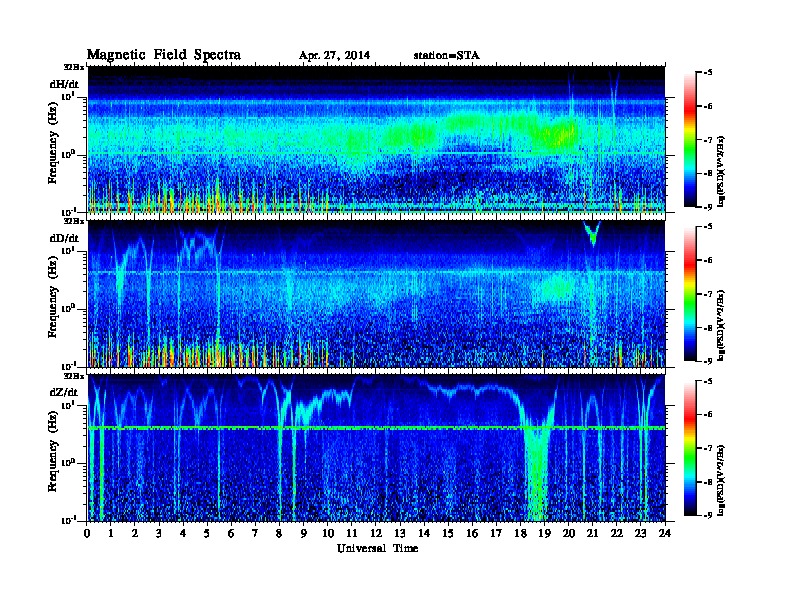The width and height of the screenshot is (792, 612).
Task: Click the "-5" tick on the dZ/dt color scale
Action: (x=708, y=381)
